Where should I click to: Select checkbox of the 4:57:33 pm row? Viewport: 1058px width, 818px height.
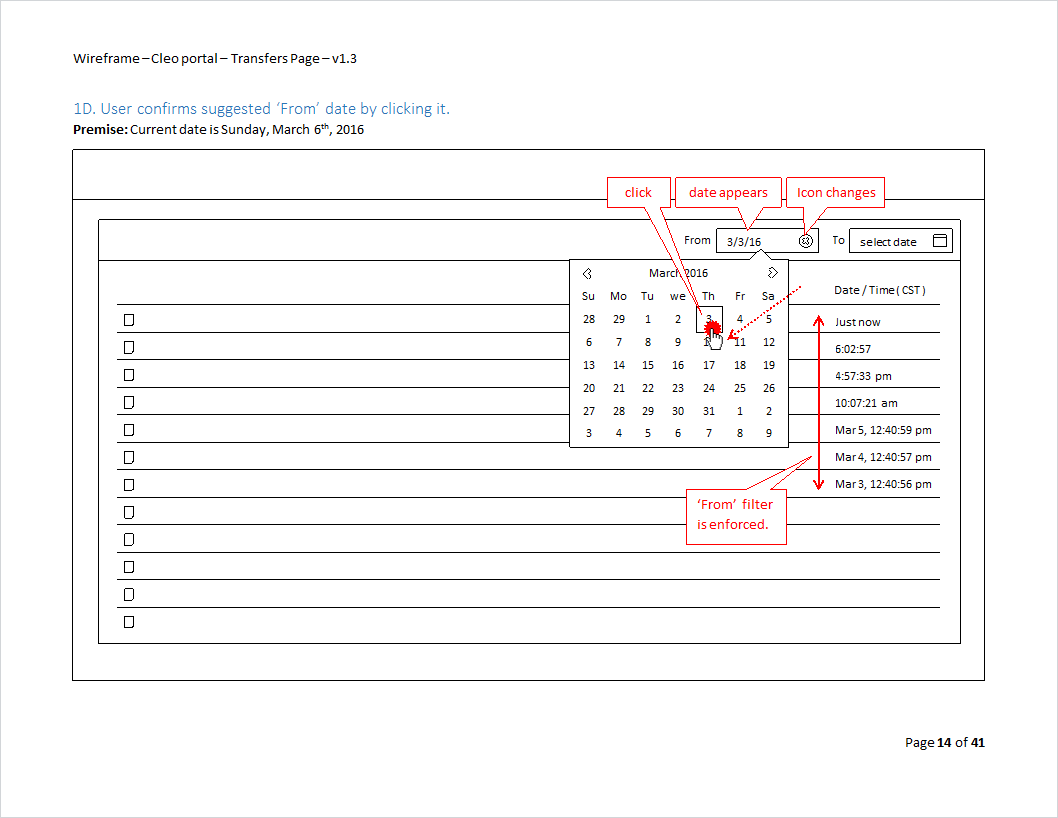pos(129,375)
